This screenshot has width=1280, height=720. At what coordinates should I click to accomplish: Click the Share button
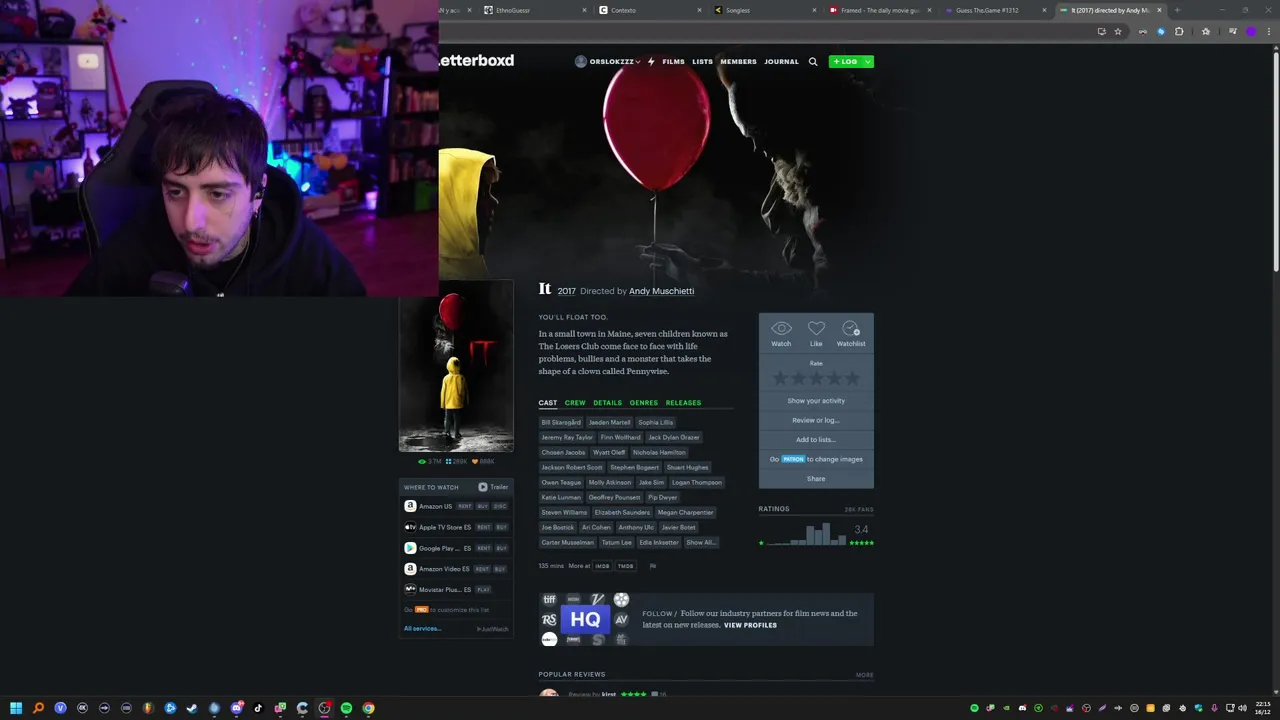click(816, 478)
